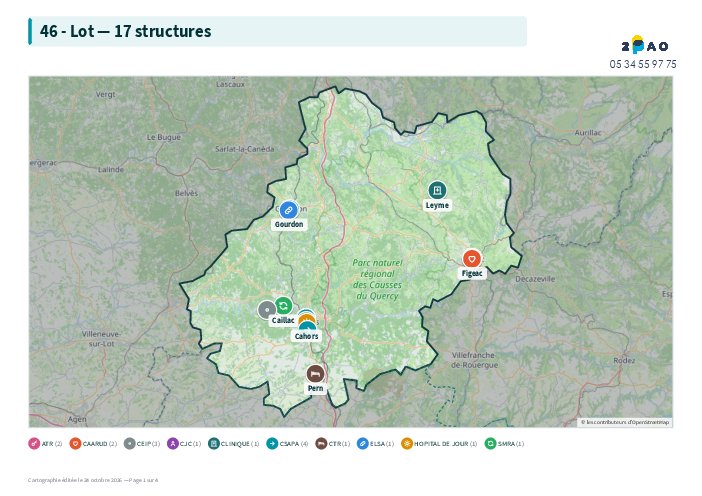
Task: Click the '46 - Lot — 17 structures' heading
Action: 125,31
